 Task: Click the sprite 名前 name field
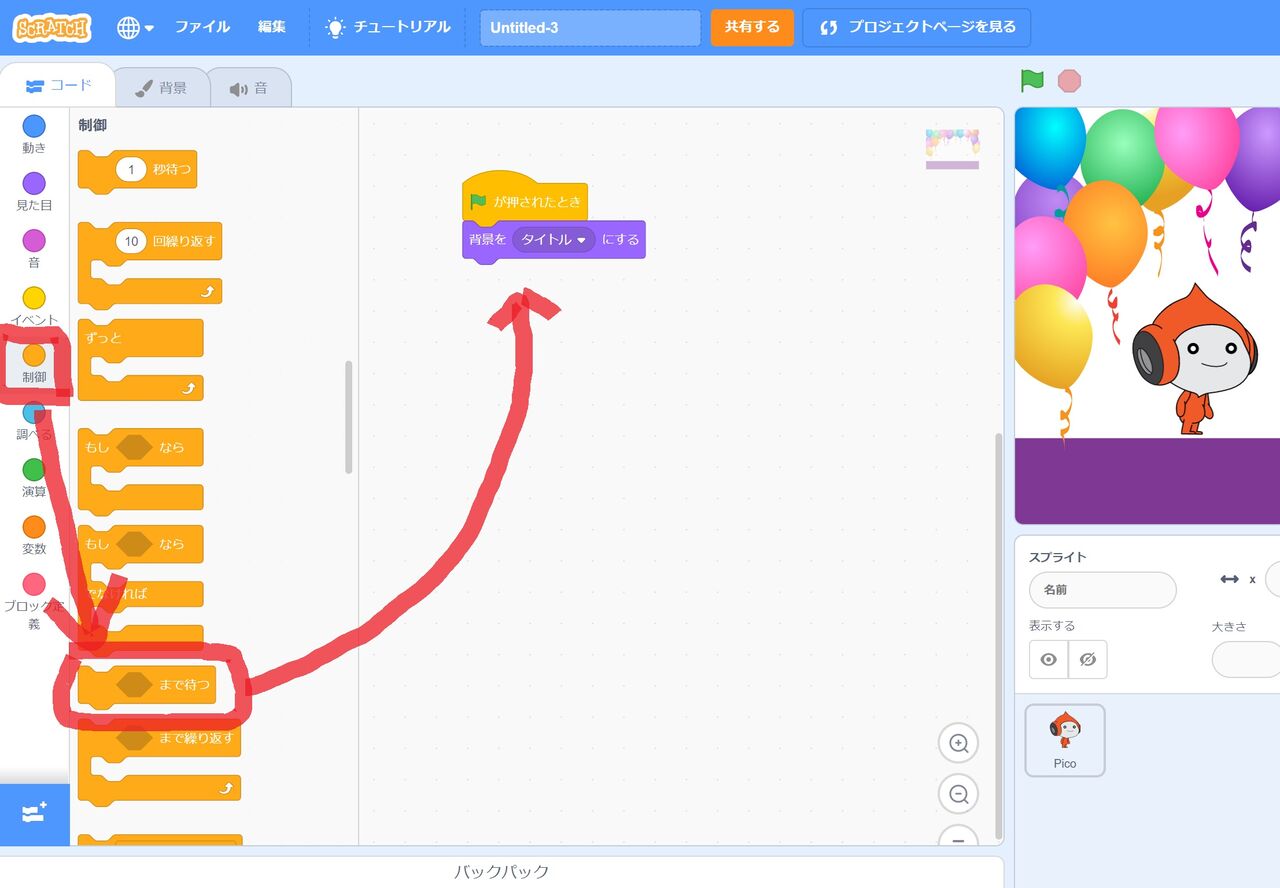click(1103, 590)
